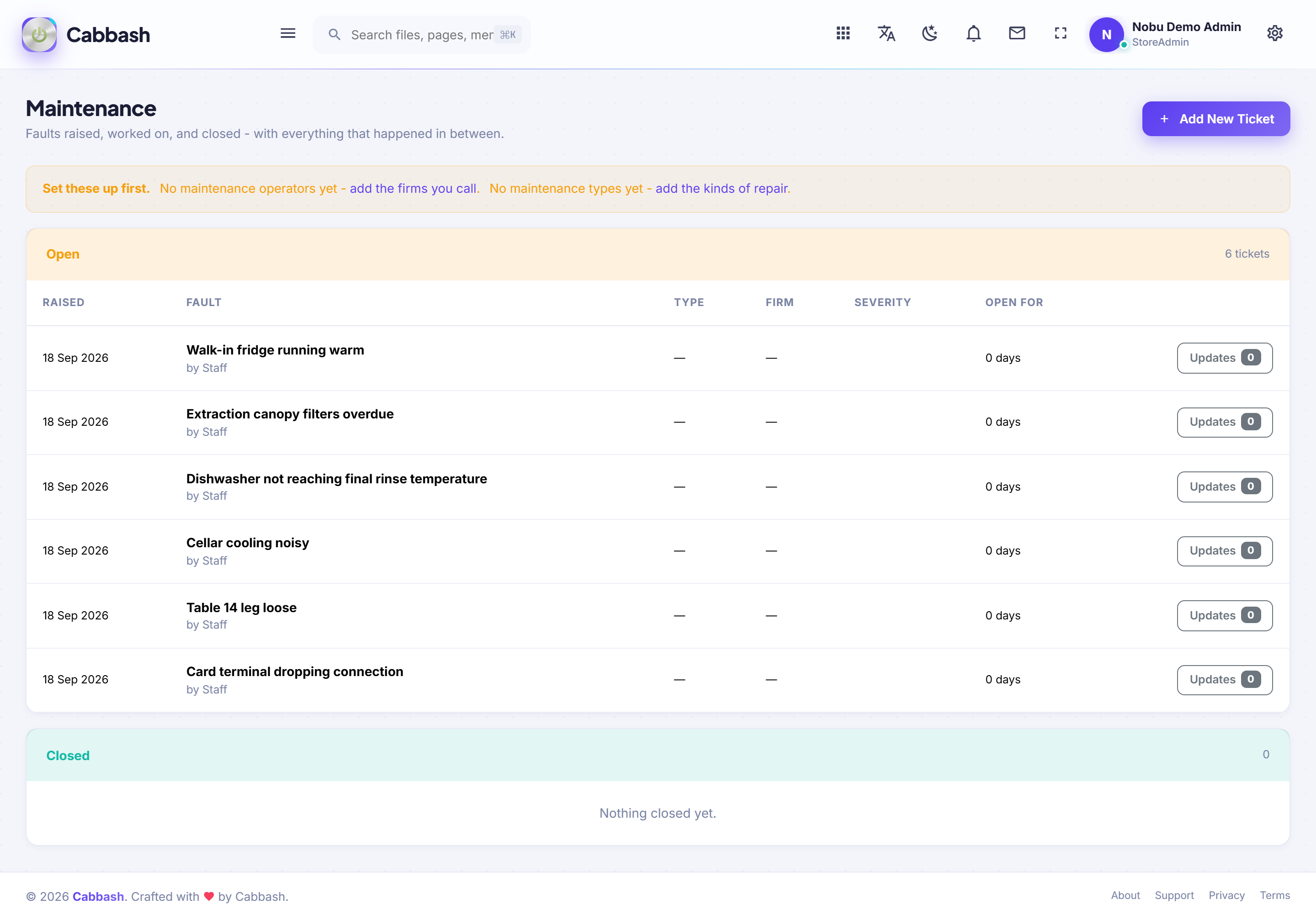
Task: Click the Severity column header
Action: (x=882, y=302)
